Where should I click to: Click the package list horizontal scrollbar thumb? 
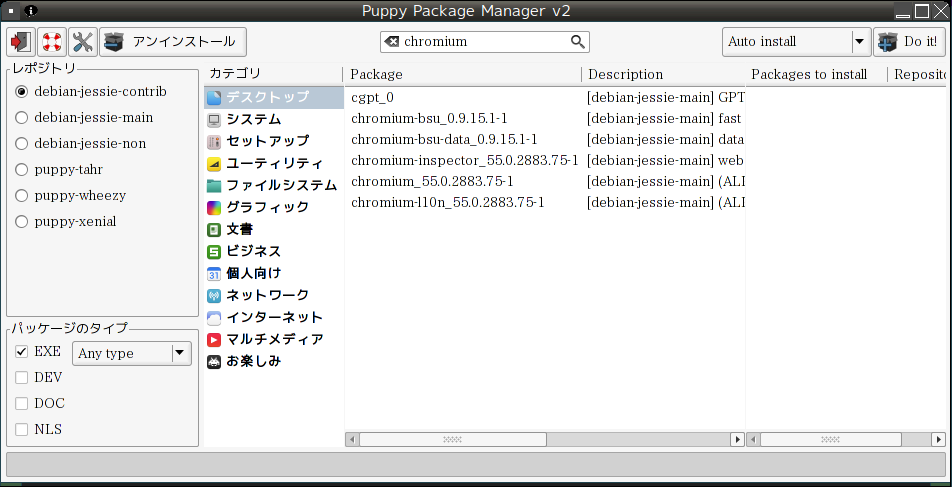[453, 439]
